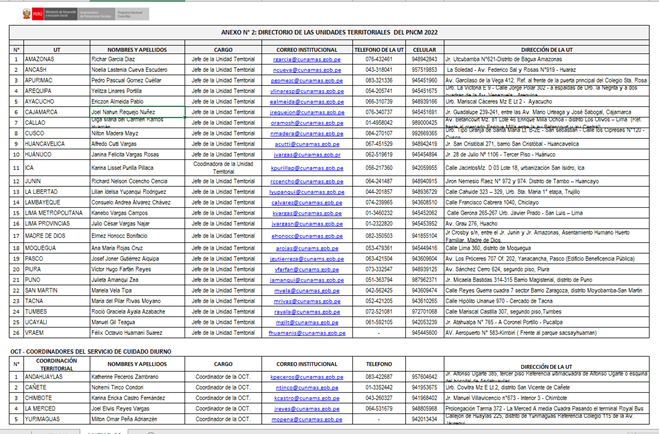This screenshot has height=434, width=659.
Task: Open the Yurimaguas email link mopena@cunamas.gob.pe
Action: pyautogui.click(x=307, y=420)
